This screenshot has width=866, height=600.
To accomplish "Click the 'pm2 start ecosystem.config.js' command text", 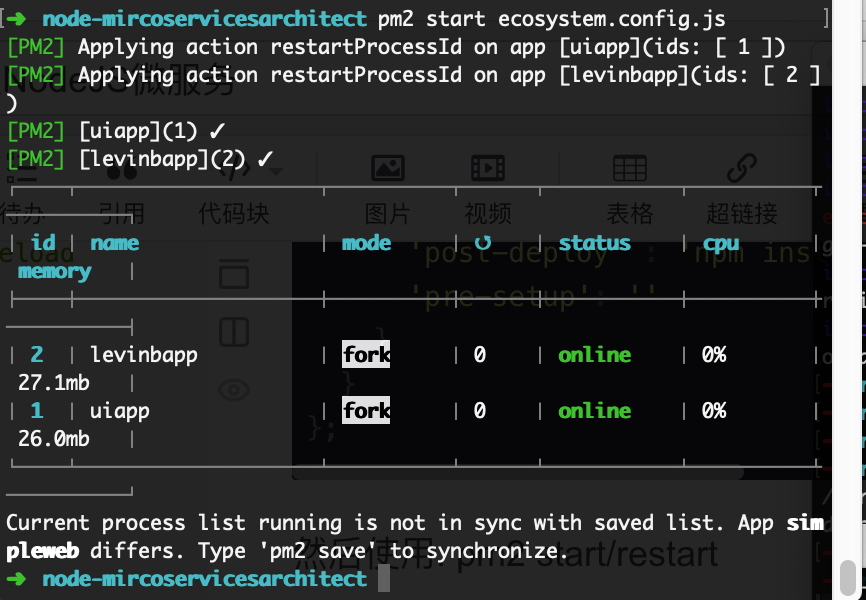I will (x=551, y=19).
